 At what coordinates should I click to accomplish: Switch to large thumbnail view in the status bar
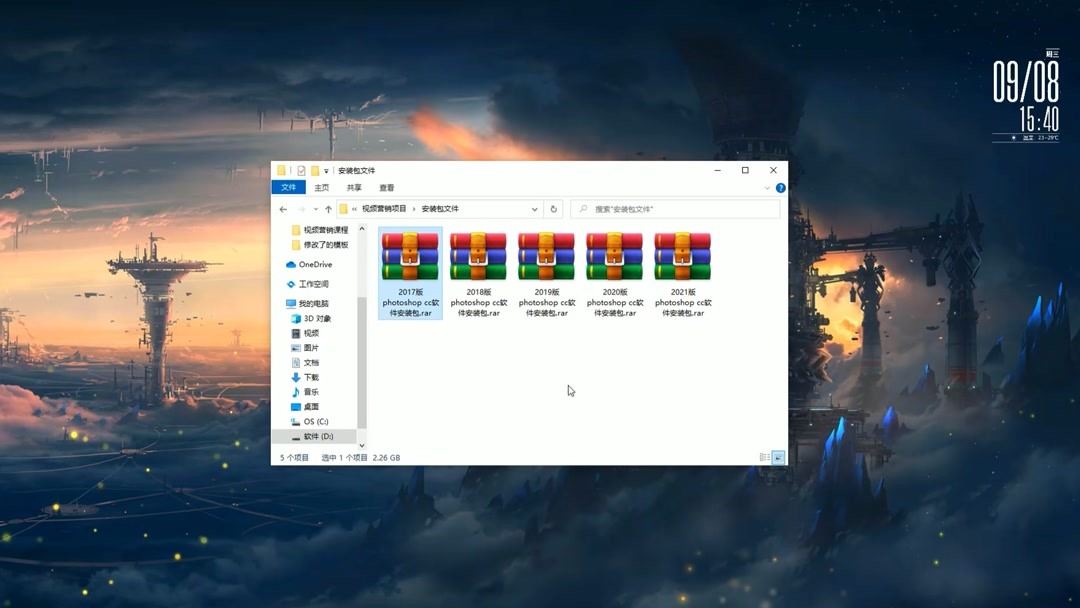(x=778, y=456)
